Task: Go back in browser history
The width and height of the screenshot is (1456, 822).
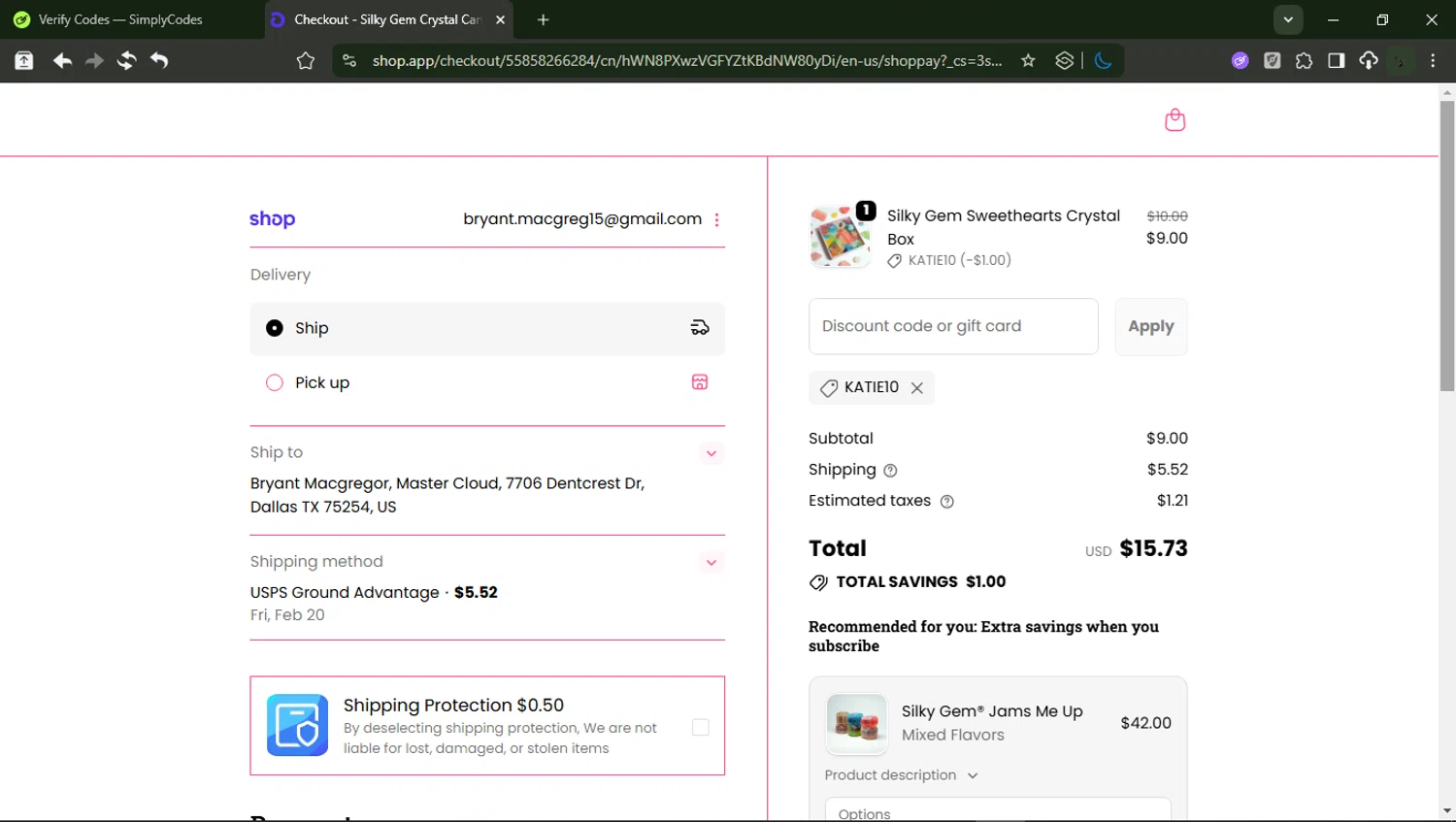Action: (62, 60)
